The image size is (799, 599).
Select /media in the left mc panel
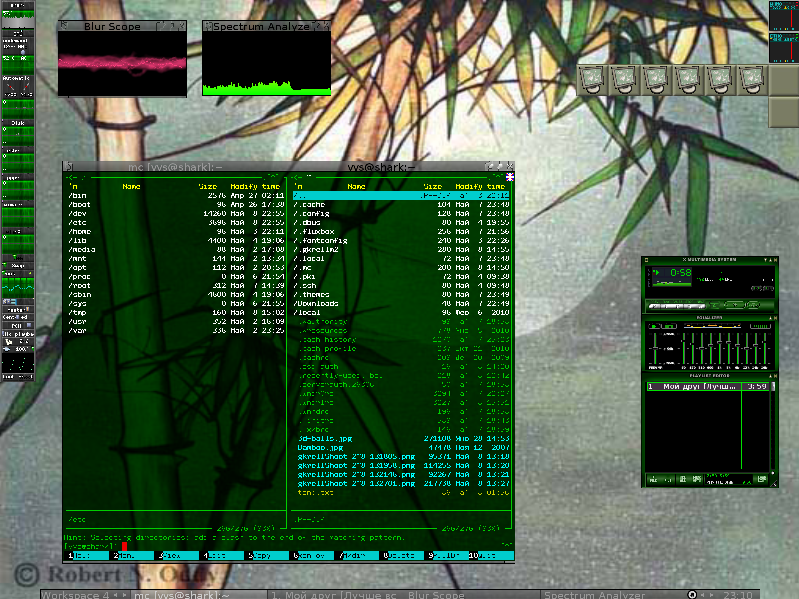click(x=176, y=250)
